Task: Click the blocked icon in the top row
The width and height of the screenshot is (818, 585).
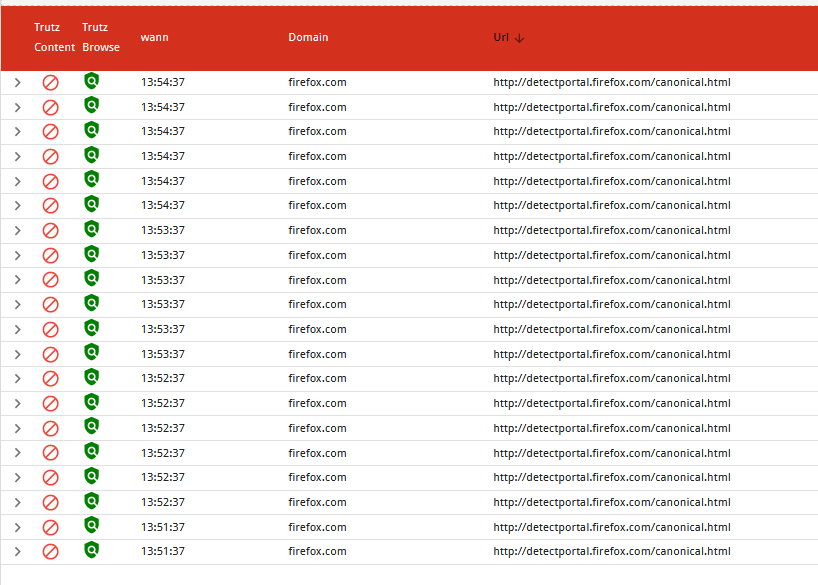Action: click(x=50, y=82)
